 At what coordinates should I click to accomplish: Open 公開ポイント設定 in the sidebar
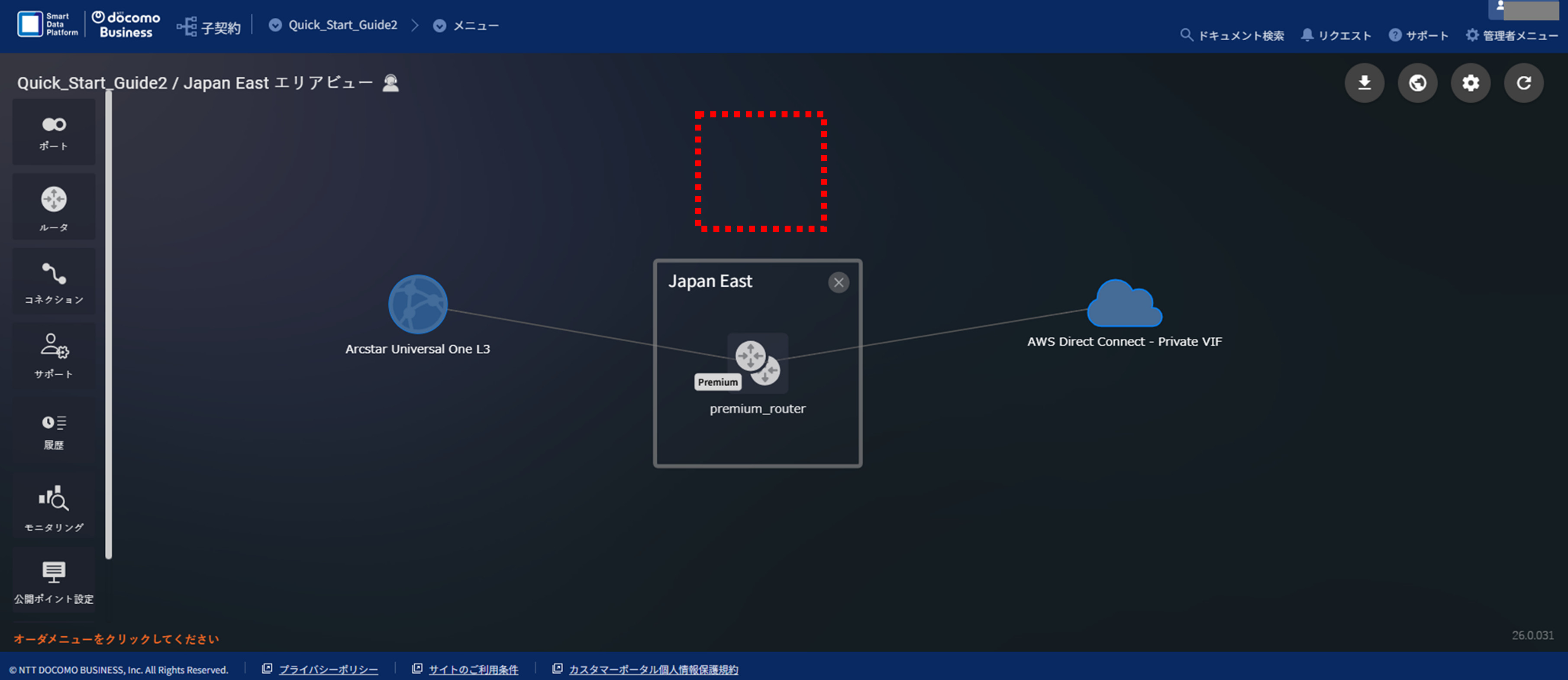coord(54,582)
